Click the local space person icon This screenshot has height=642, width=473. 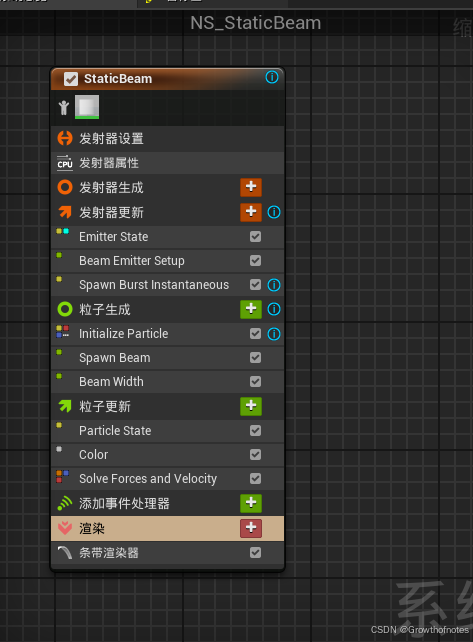[63, 108]
